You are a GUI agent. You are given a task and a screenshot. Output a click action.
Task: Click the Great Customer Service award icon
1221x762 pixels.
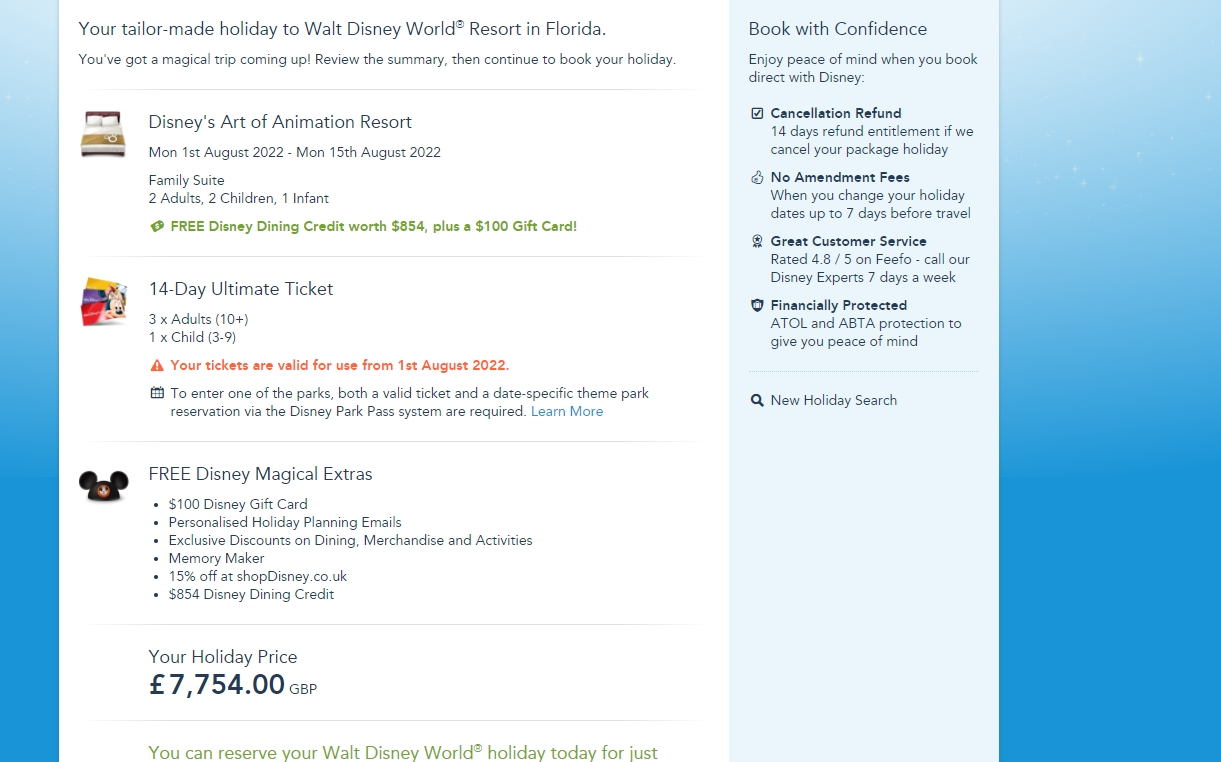pyautogui.click(x=757, y=241)
